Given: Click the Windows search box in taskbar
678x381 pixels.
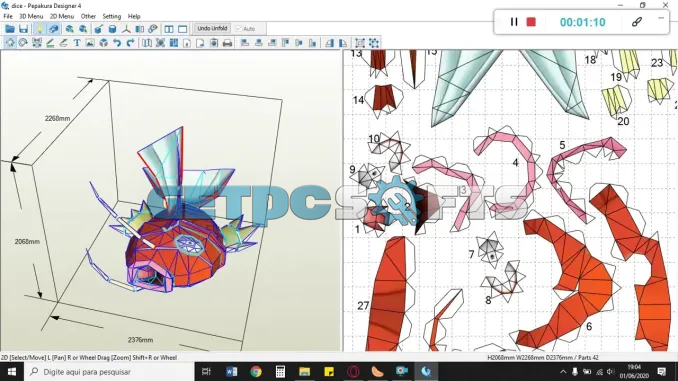Looking at the screenshot, I should [109, 371].
